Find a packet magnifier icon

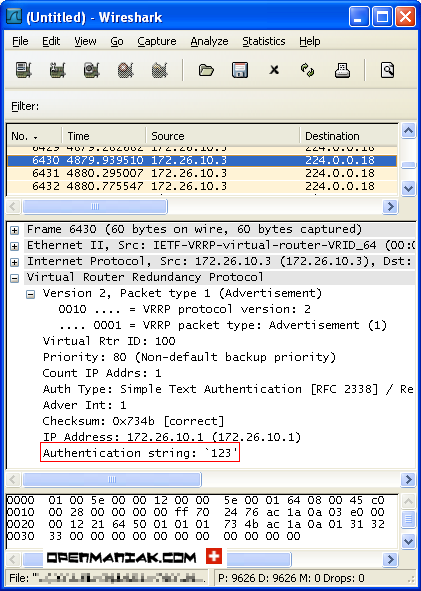click(387, 70)
